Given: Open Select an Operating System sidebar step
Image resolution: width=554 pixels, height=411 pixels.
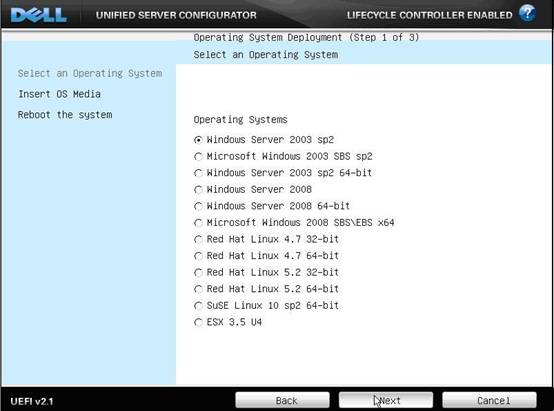Looking at the screenshot, I should tap(90, 74).
